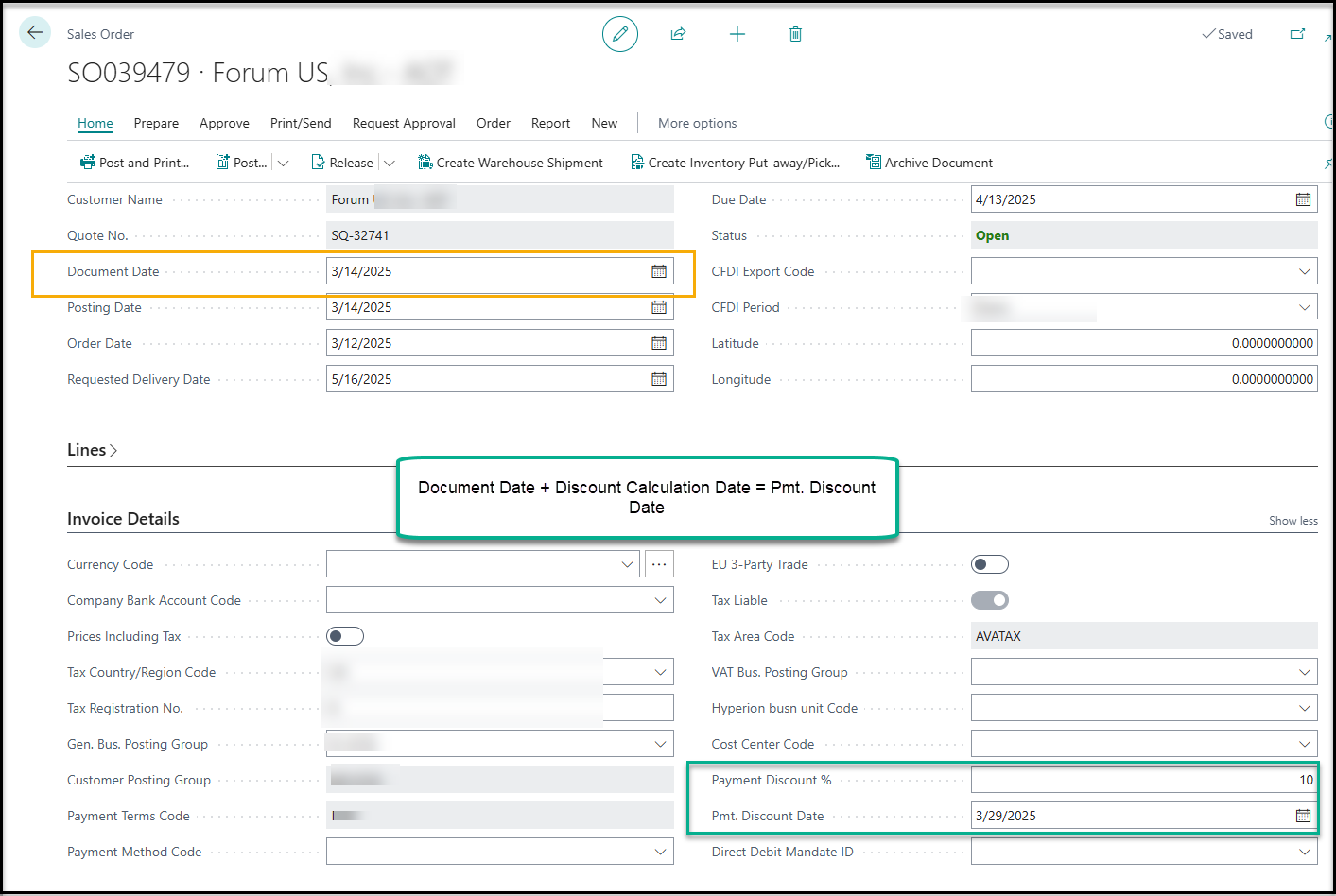Open Company Bank Account Code dropdown

[660, 600]
